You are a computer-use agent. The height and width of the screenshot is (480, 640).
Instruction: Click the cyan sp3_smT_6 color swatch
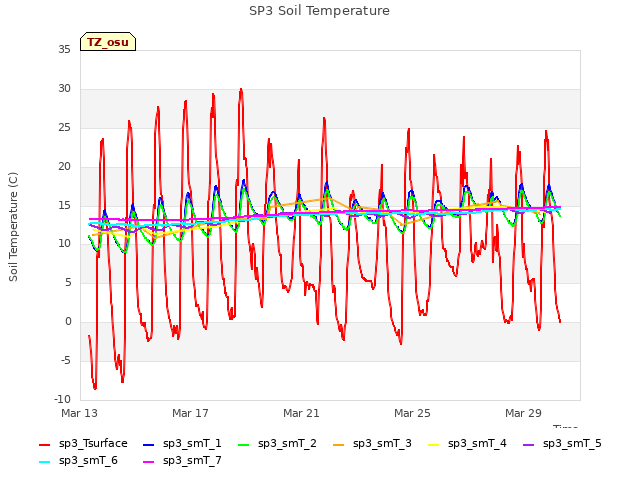[44, 462]
